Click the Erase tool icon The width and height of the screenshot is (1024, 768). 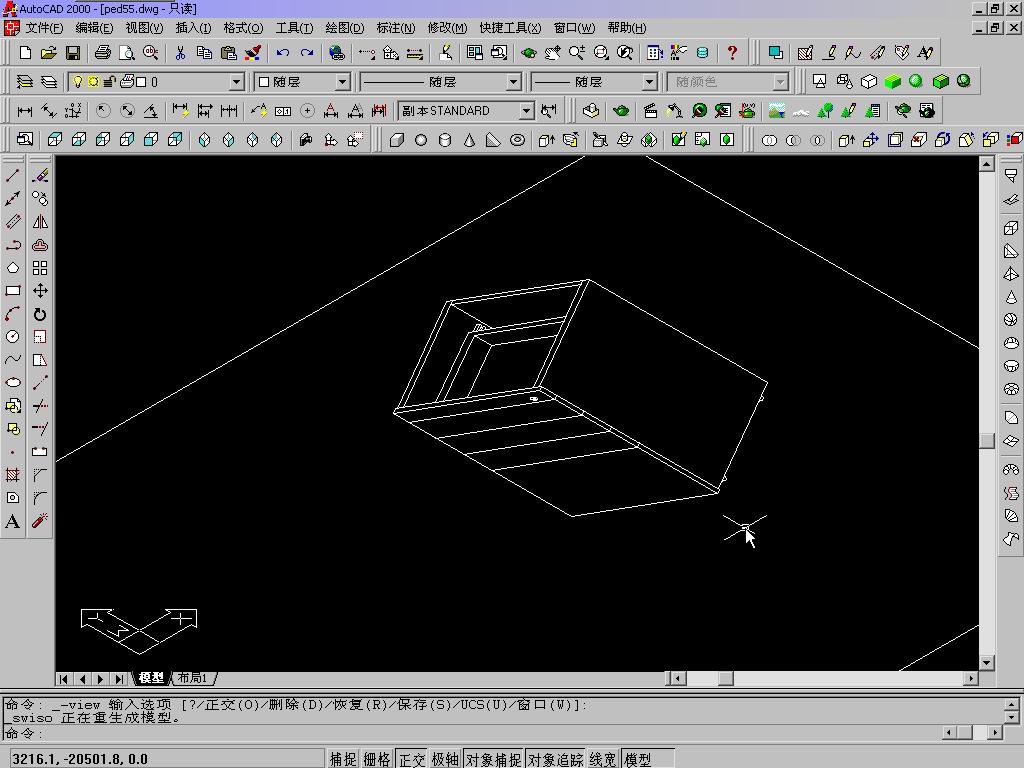(40, 176)
